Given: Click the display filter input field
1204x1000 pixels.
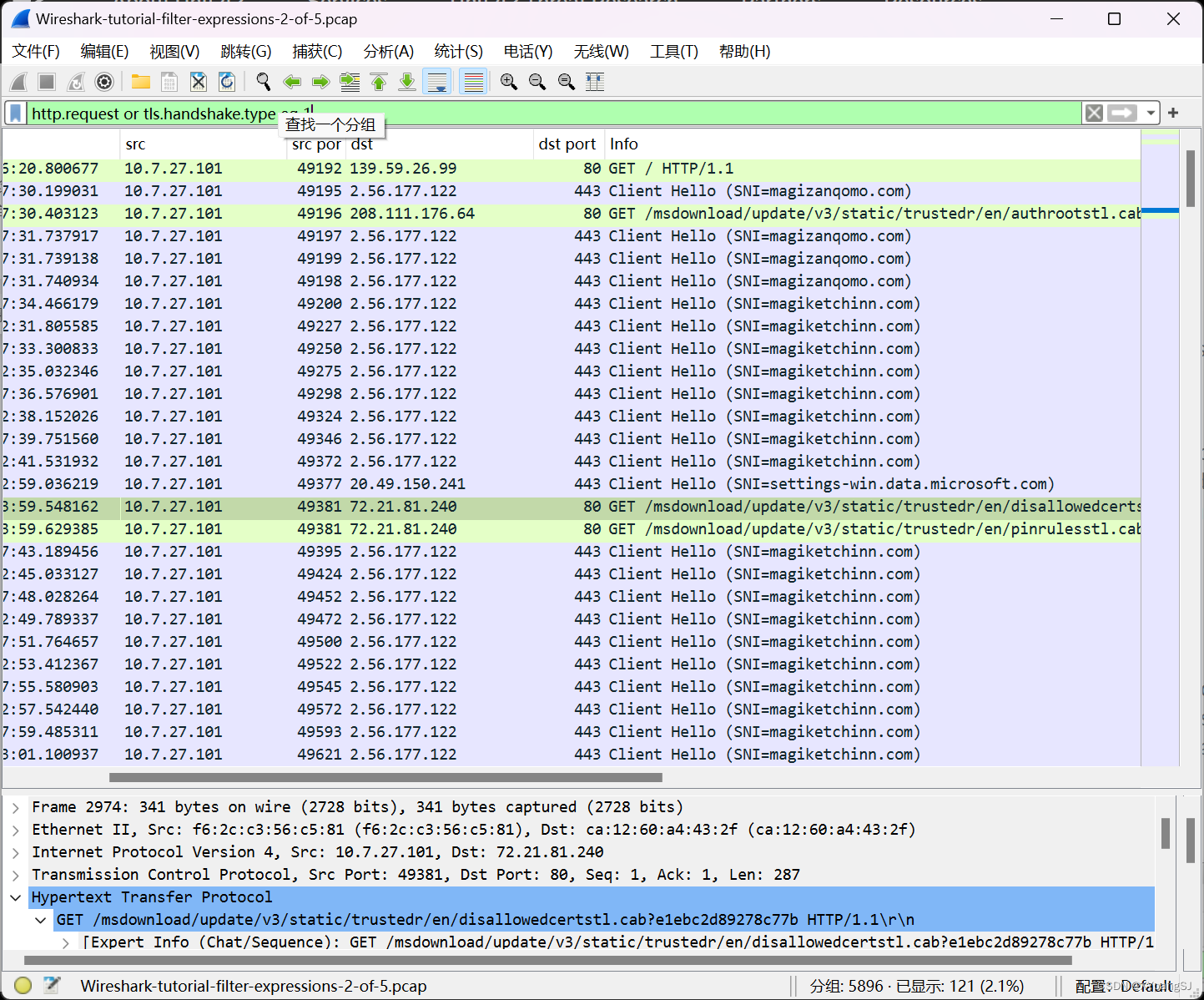Looking at the screenshot, I should (x=554, y=113).
